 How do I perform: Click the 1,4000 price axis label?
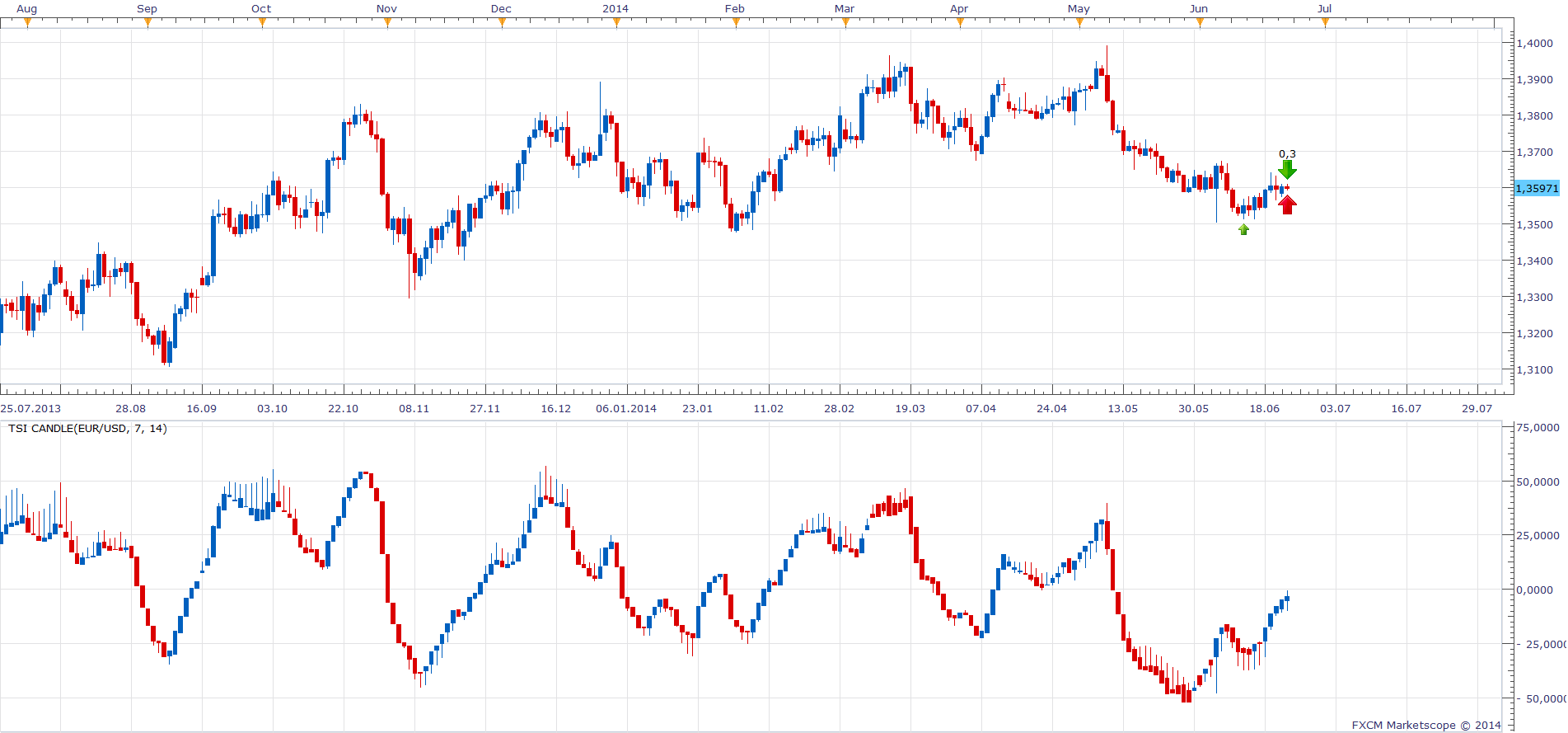pyautogui.click(x=1535, y=43)
